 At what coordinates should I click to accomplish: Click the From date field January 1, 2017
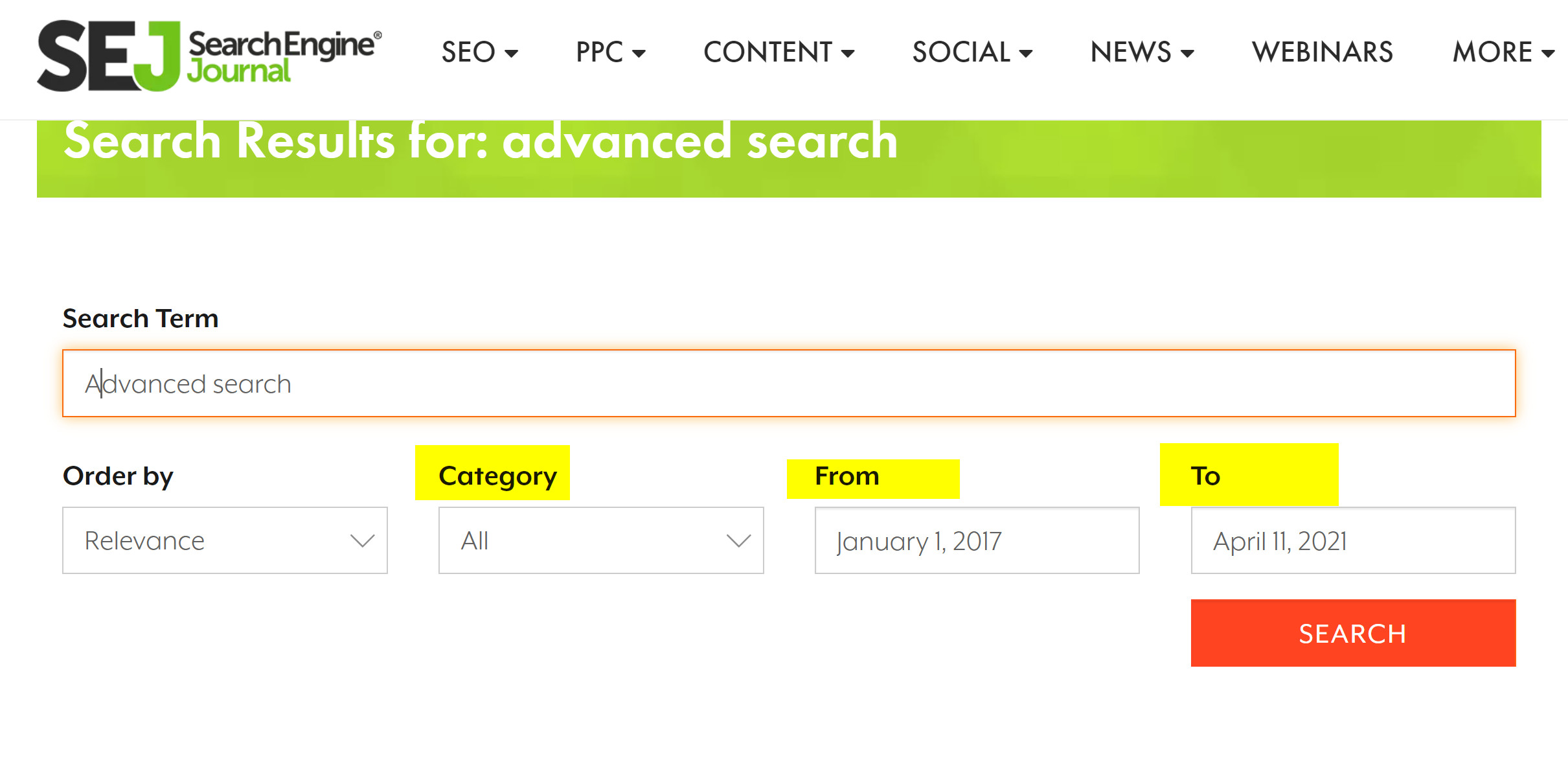[977, 540]
